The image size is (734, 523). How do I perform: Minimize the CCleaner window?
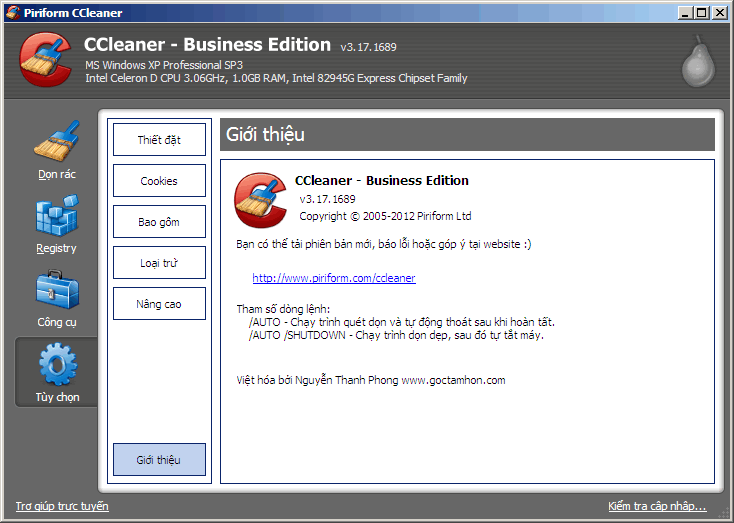[685, 13]
